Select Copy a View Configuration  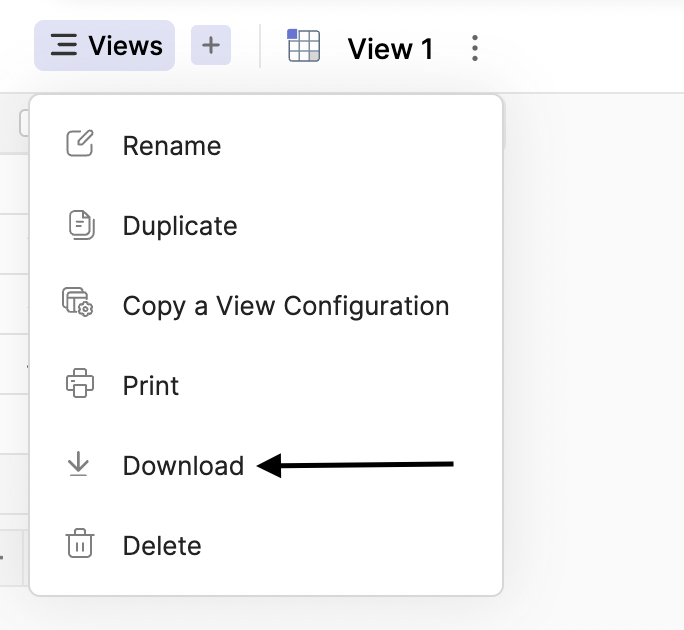[285, 306]
